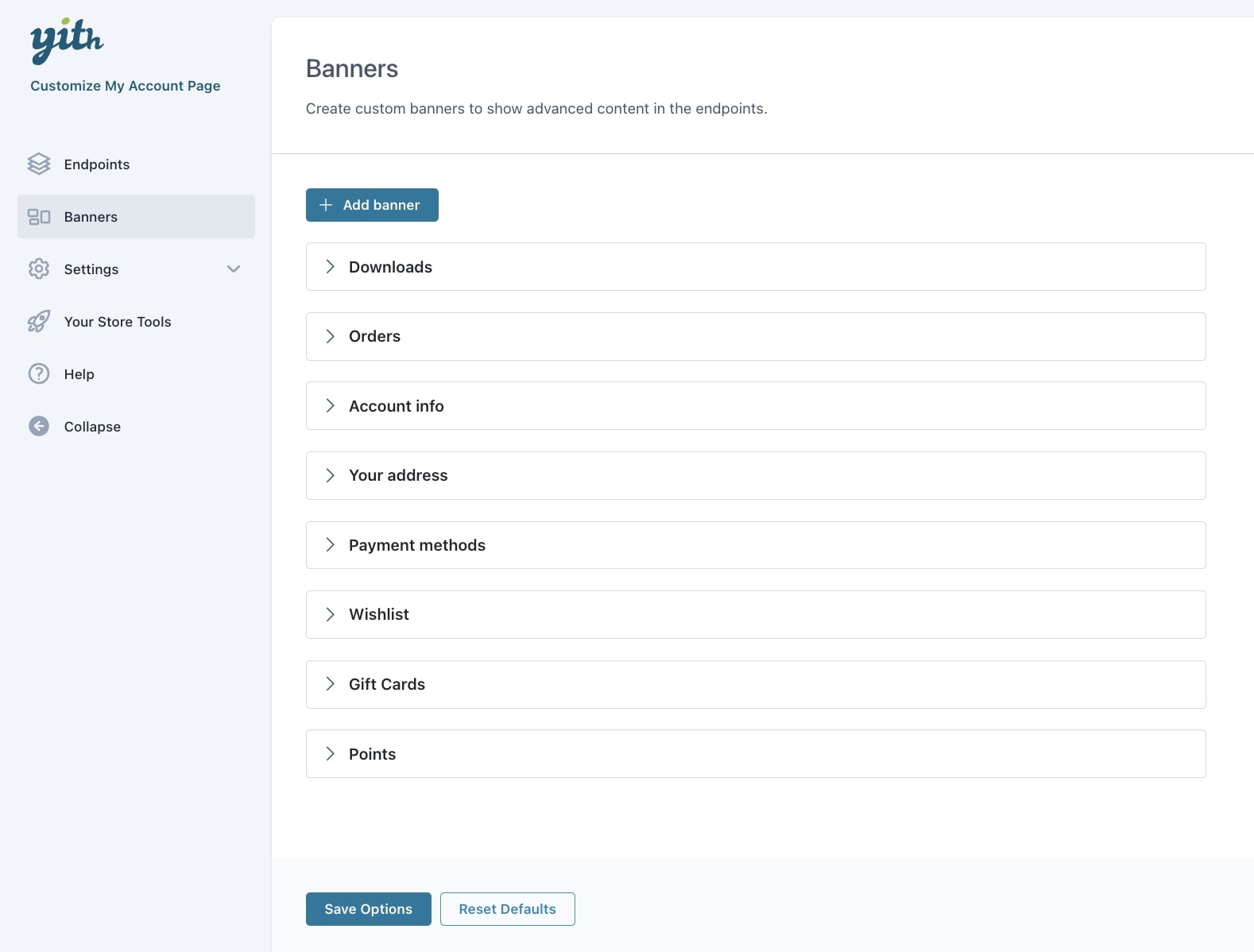Click the Settings gear icon
Screen dimensions: 1254x952
tap(39, 269)
